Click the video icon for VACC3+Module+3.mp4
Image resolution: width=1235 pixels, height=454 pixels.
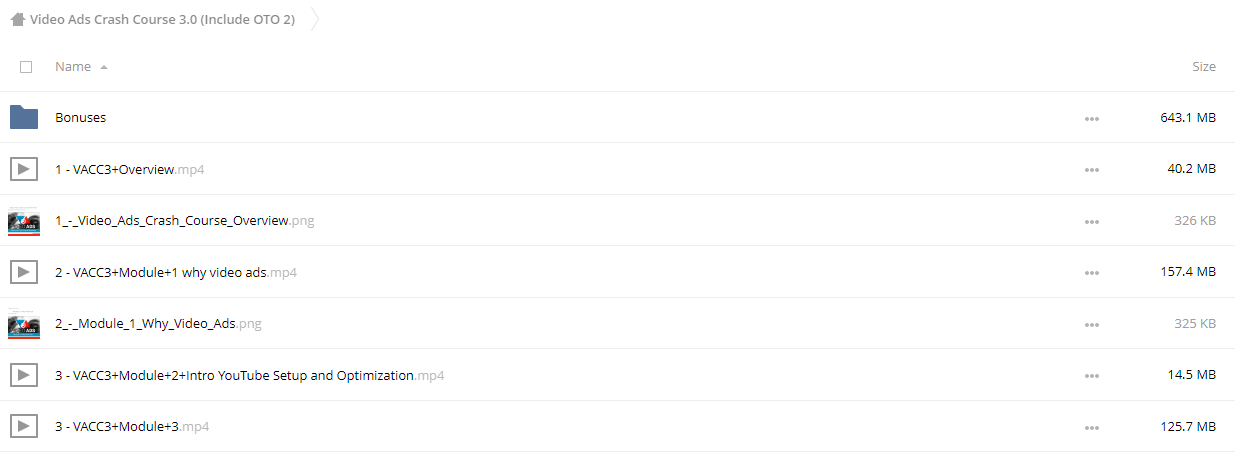click(24, 427)
